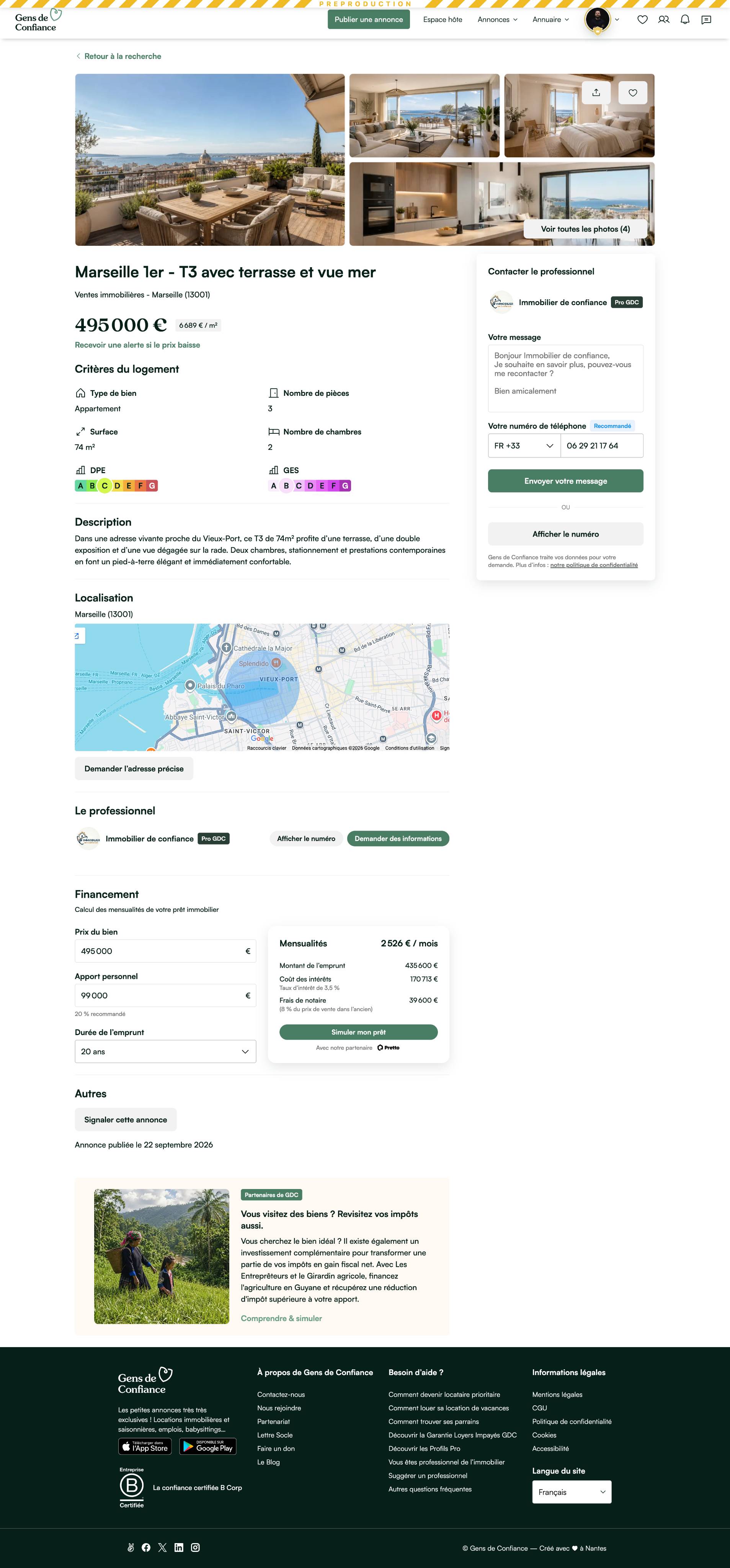This screenshot has width=730, height=1568.
Task: Click the partner plantation image
Action: [x=161, y=1256]
